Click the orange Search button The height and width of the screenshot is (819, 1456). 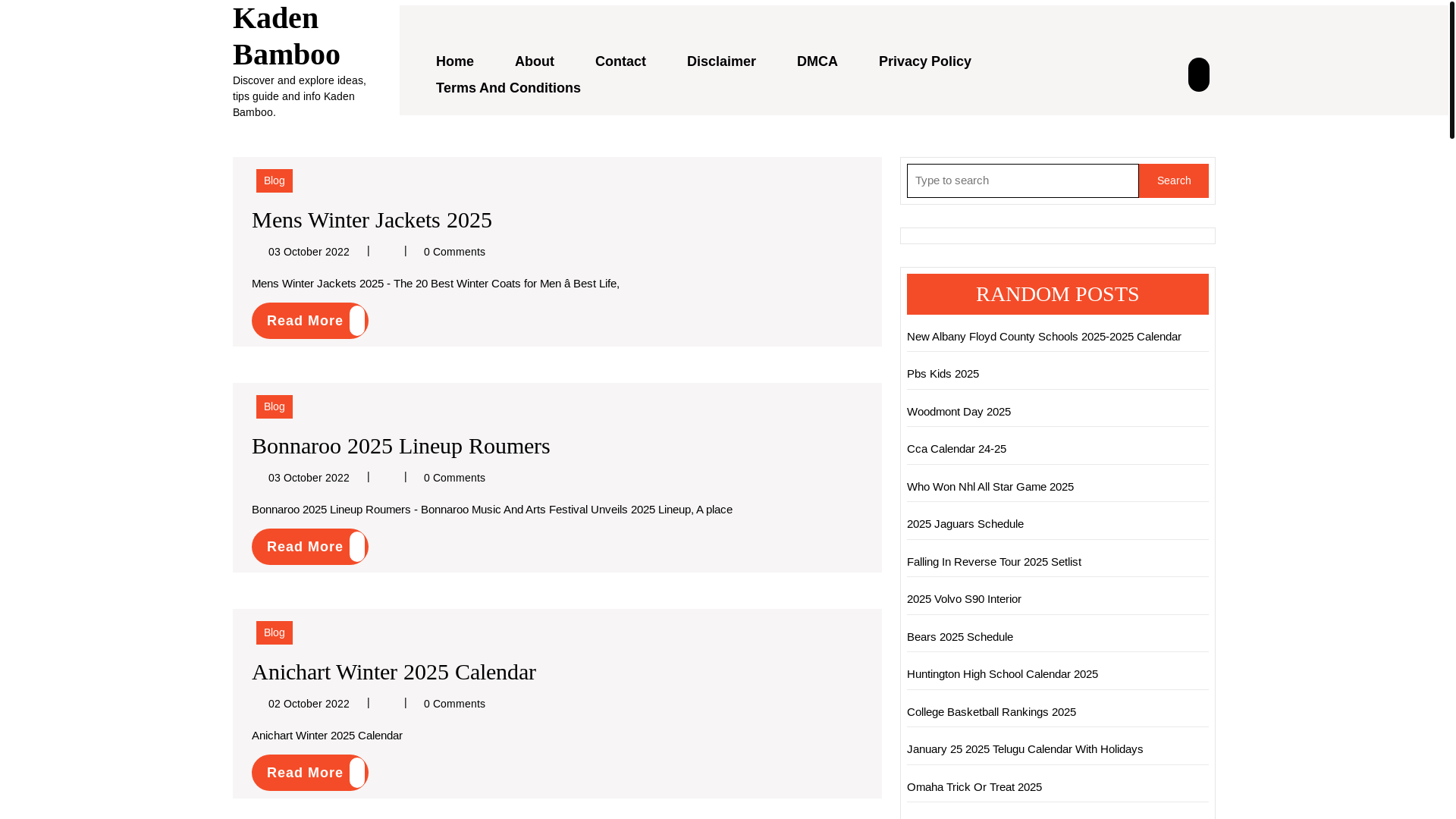[1173, 180]
